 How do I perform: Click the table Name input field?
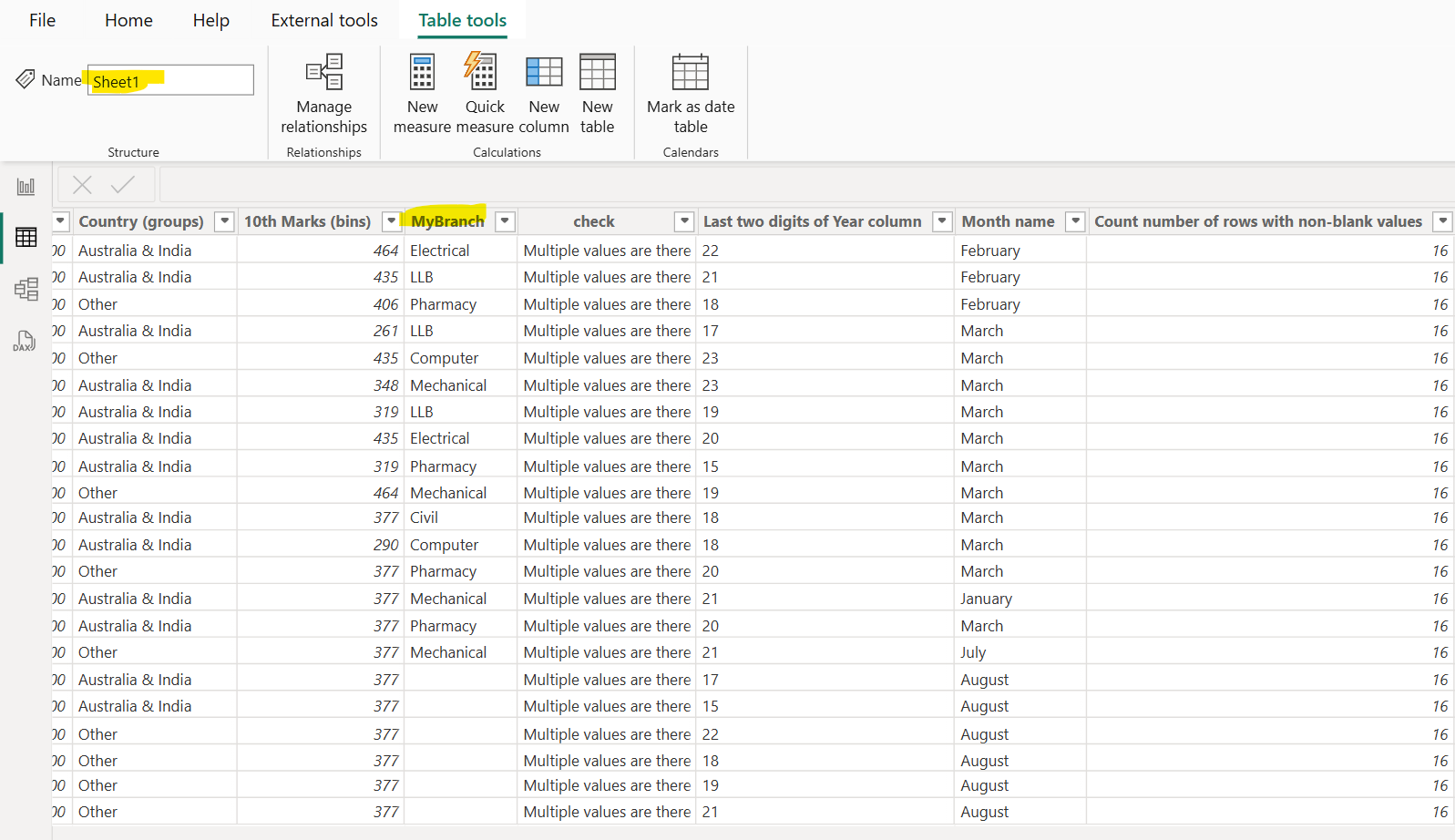point(171,81)
